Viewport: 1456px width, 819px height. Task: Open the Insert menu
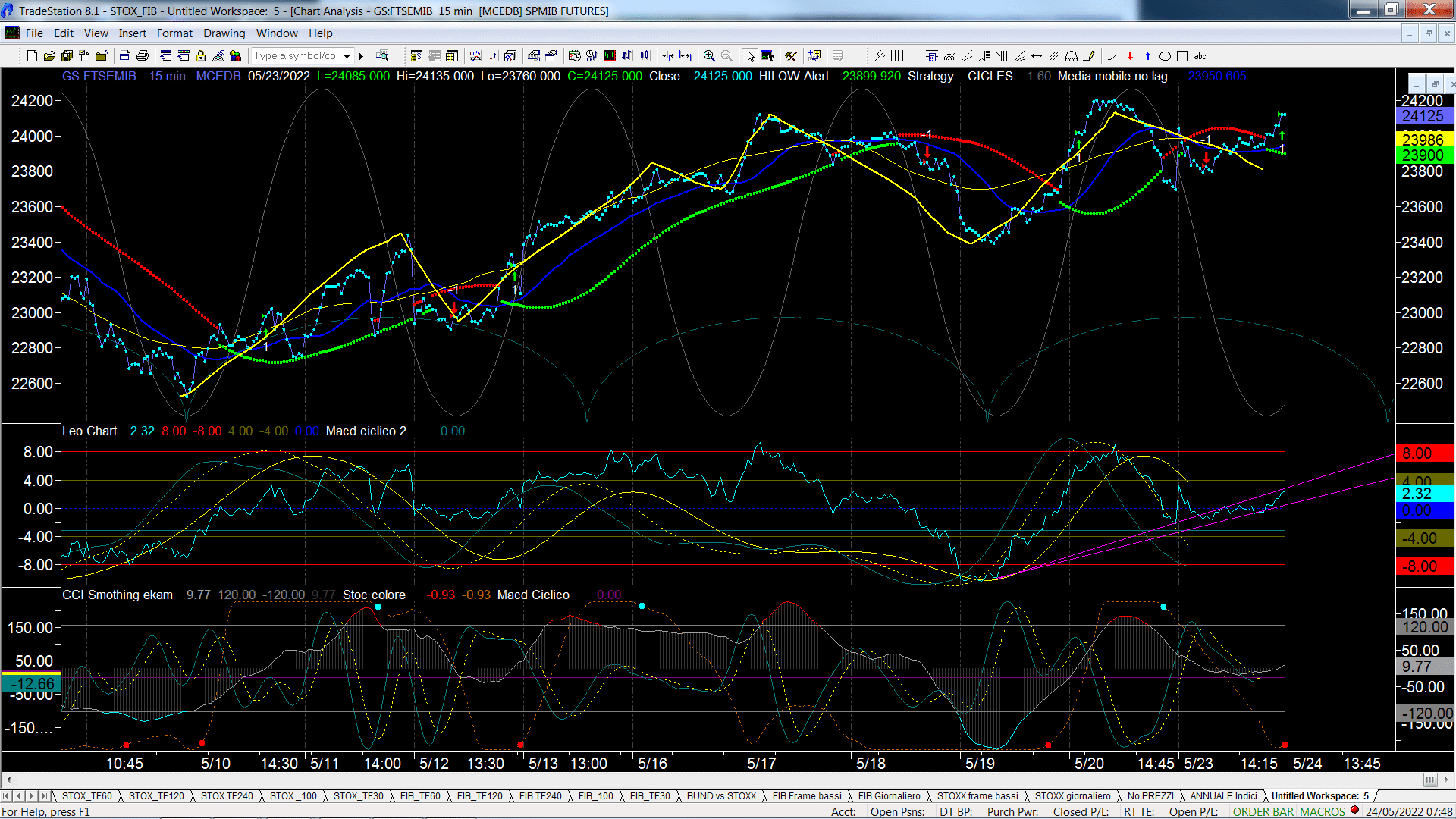(132, 33)
